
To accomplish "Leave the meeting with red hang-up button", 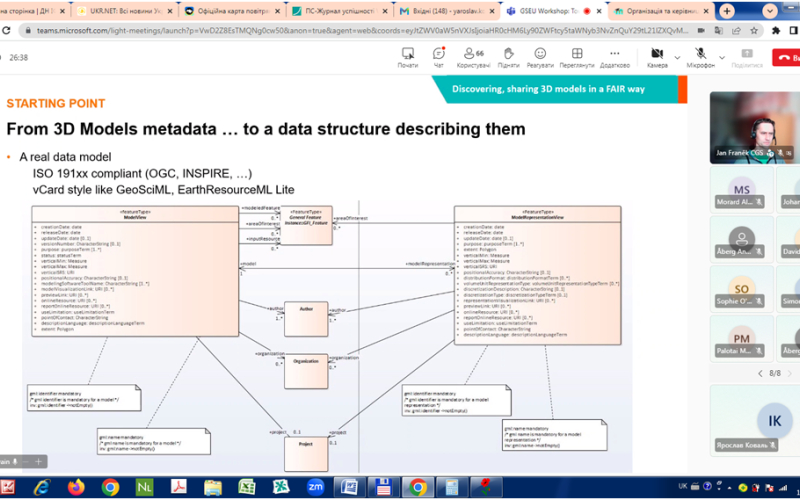I will pyautogui.click(x=786, y=58).
